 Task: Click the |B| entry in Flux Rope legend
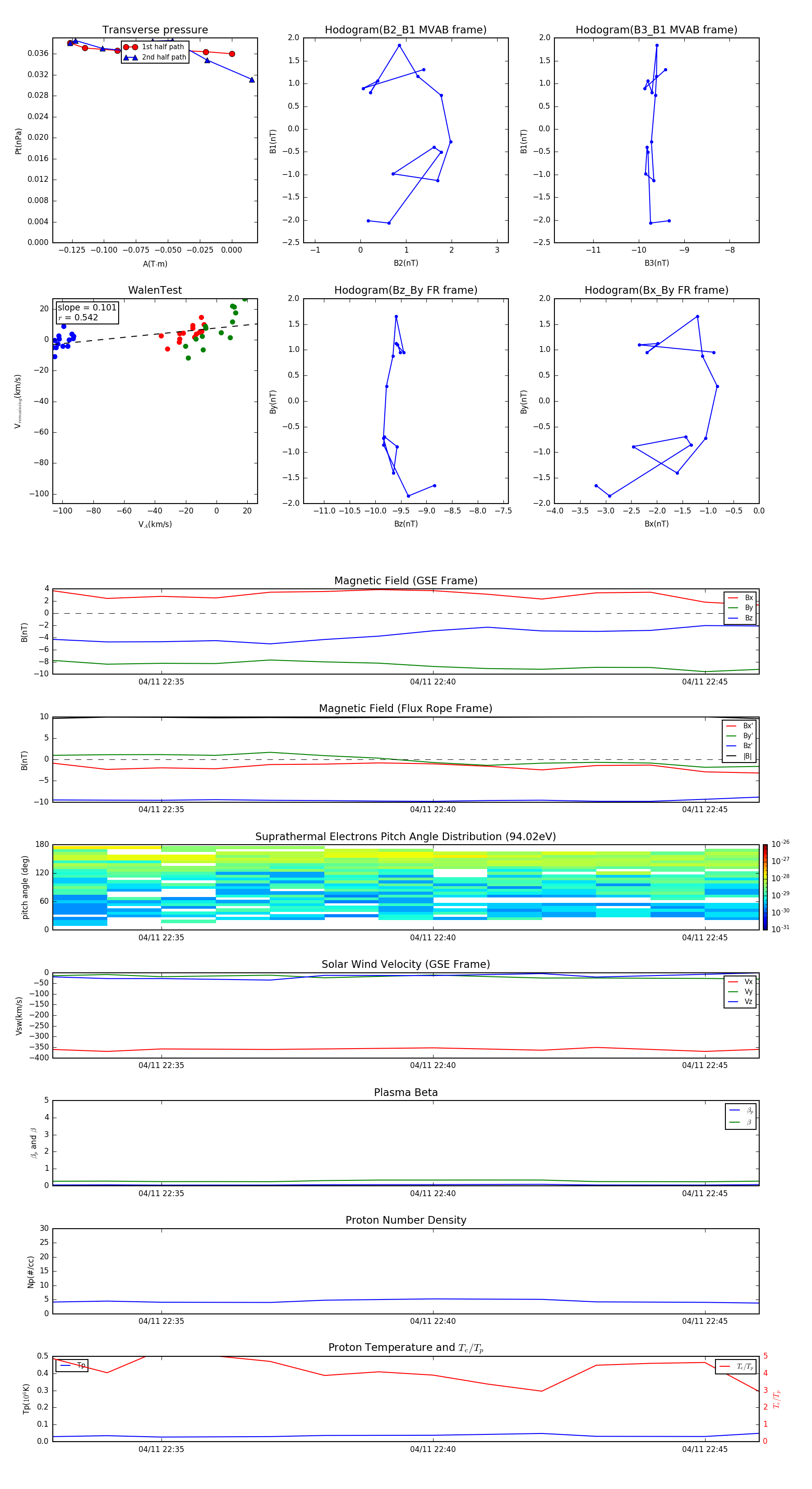click(x=739, y=757)
